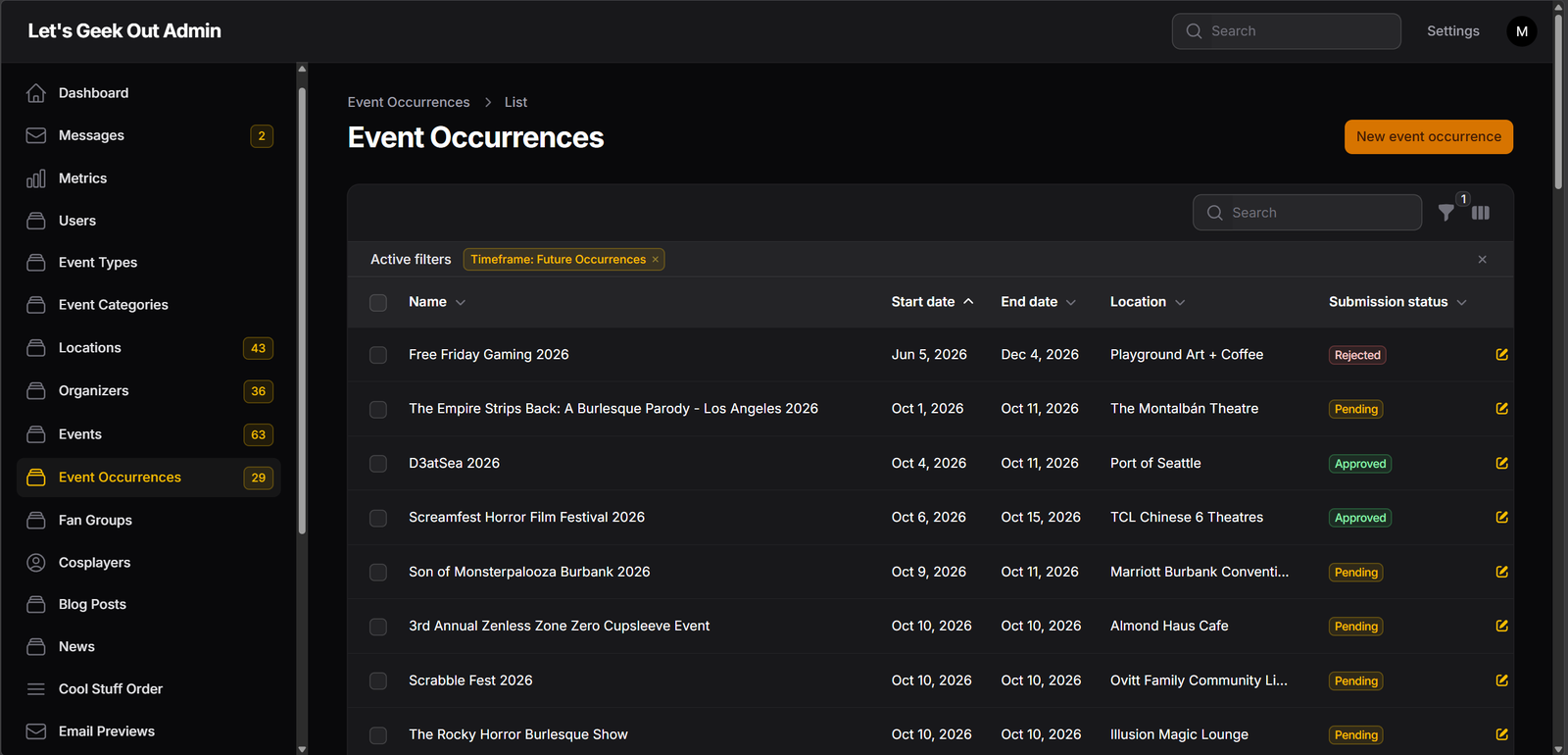Toggle columns with the column manager icon
The image size is (1568, 755).
tap(1481, 213)
